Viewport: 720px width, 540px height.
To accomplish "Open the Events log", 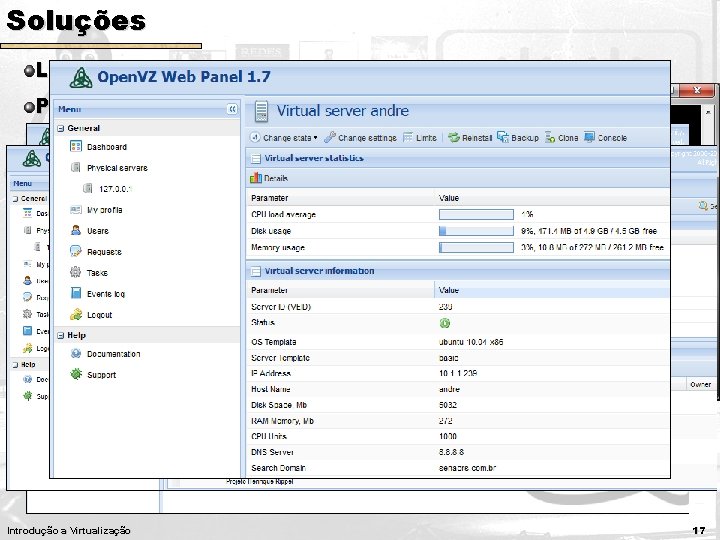I will [106, 294].
